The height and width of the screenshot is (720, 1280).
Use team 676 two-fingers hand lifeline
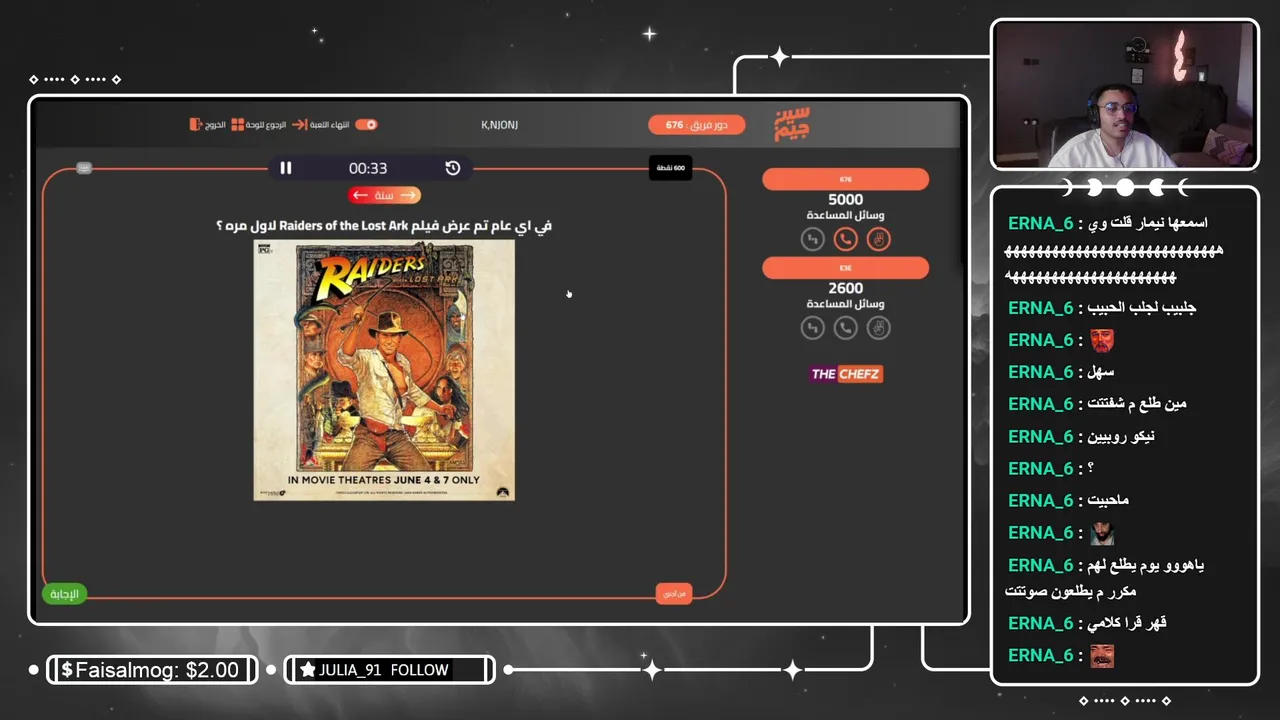pyautogui.click(x=878, y=239)
